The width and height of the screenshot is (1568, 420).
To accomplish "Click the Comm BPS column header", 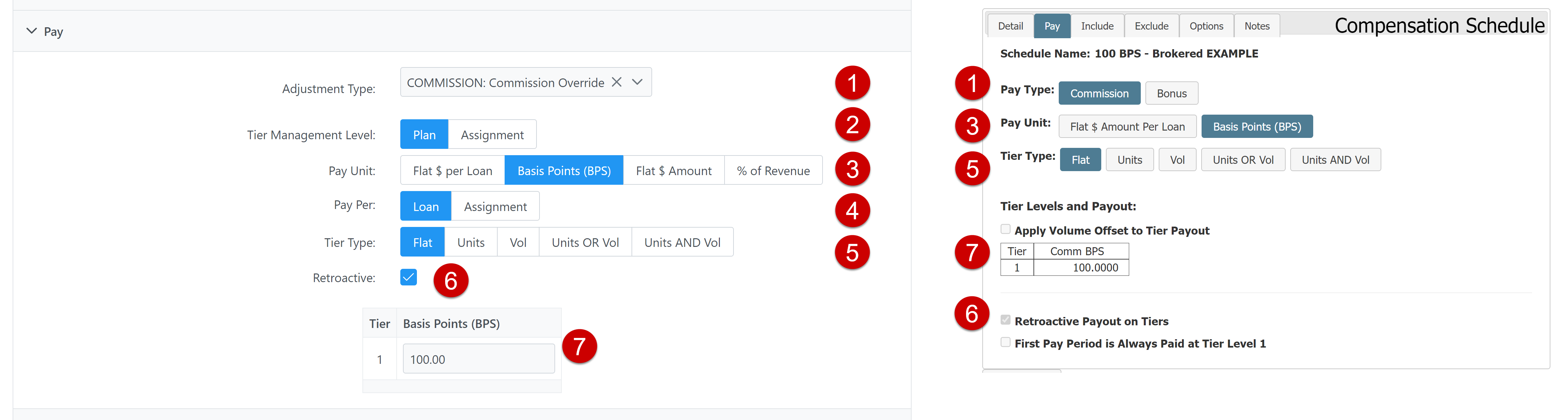I will coord(1081,252).
